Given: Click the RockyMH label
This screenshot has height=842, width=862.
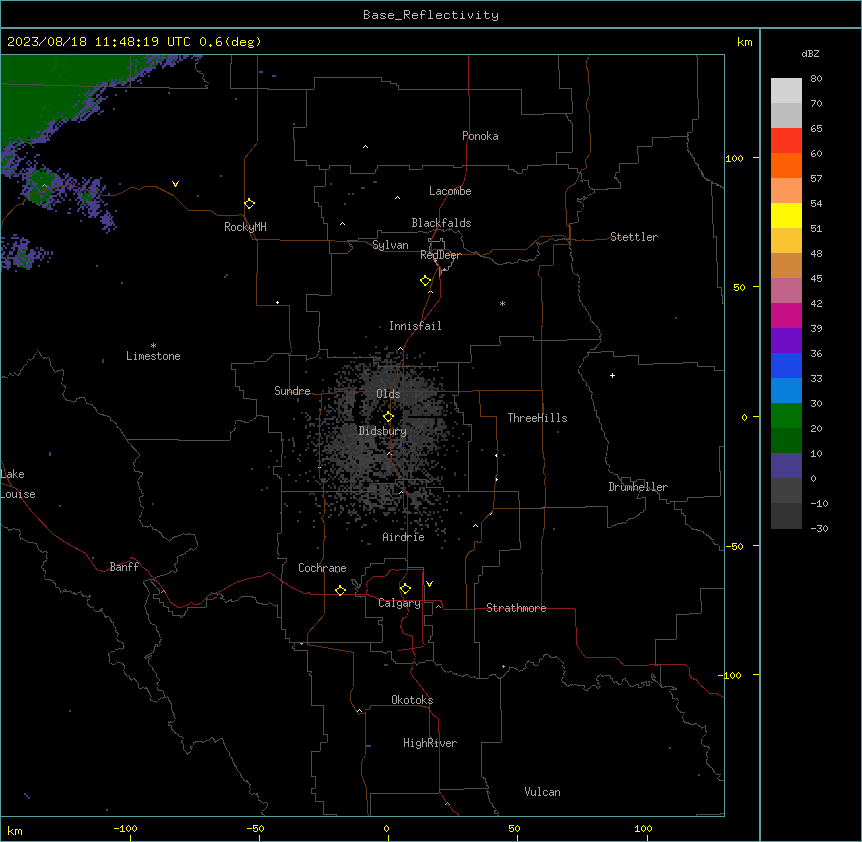Looking at the screenshot, I should click(x=245, y=227).
